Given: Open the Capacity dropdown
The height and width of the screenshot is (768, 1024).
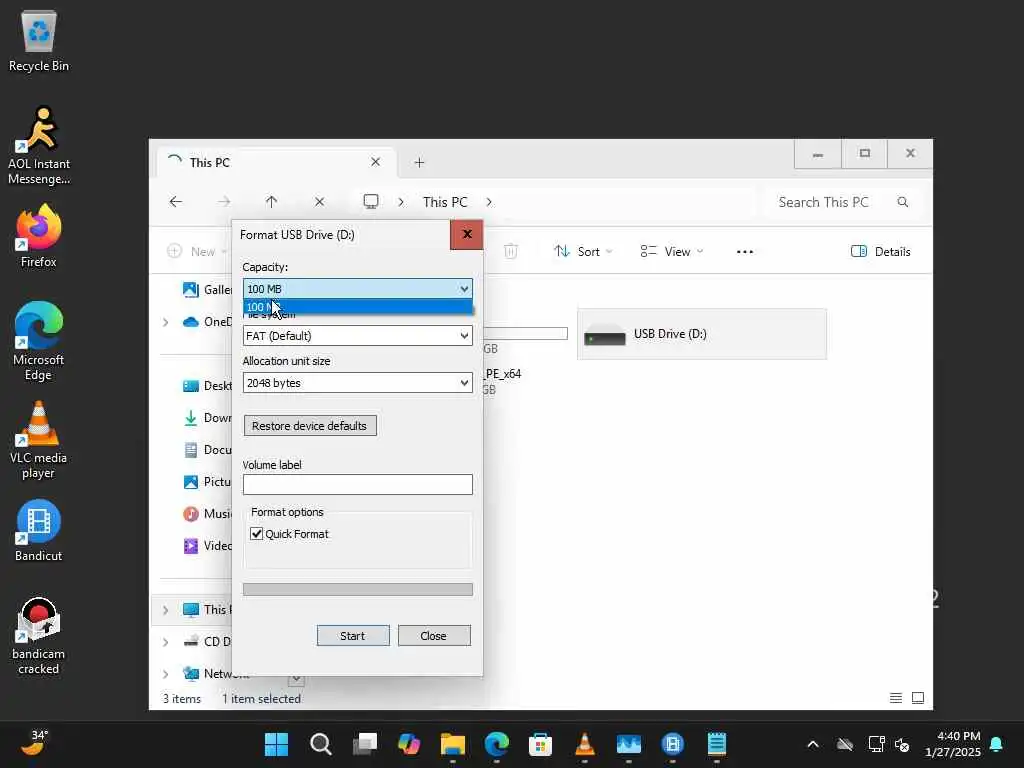Looking at the screenshot, I should pos(357,289).
